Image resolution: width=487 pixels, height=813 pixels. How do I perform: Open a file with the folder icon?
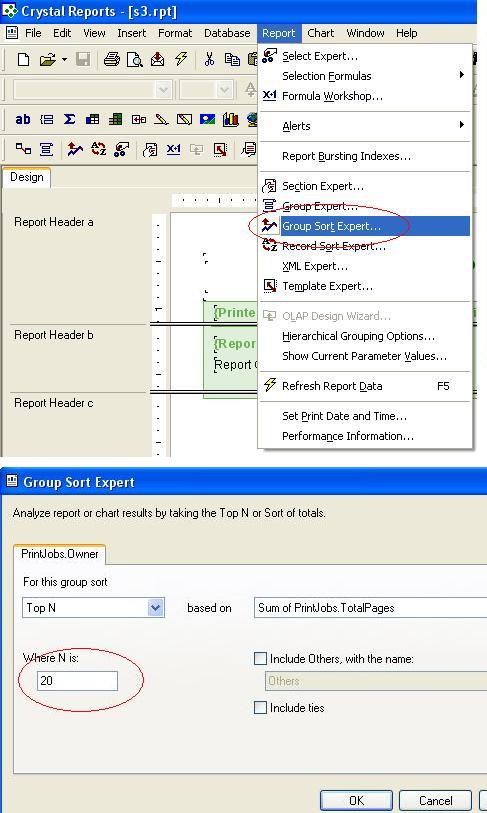pos(47,60)
